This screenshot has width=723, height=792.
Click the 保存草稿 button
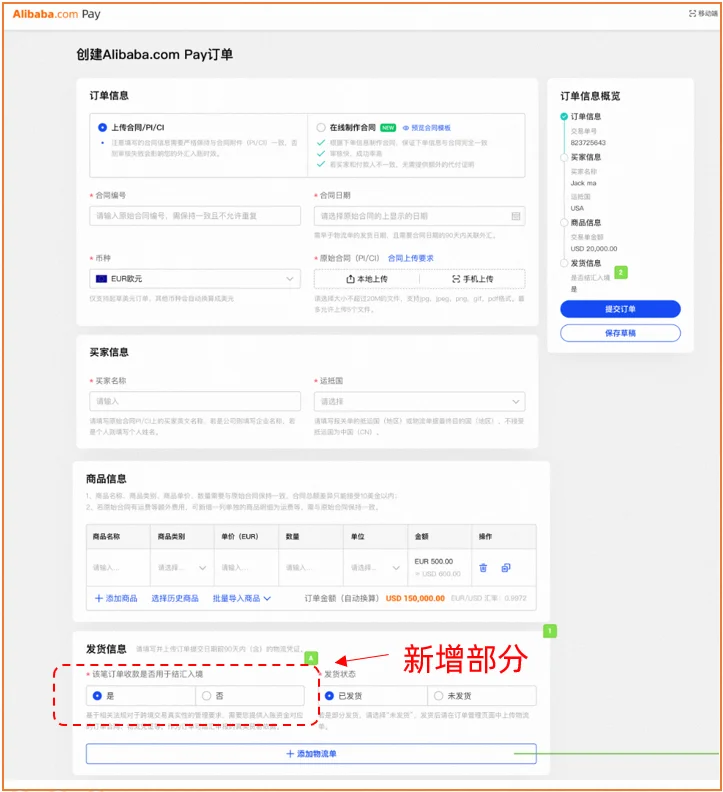[x=620, y=333]
